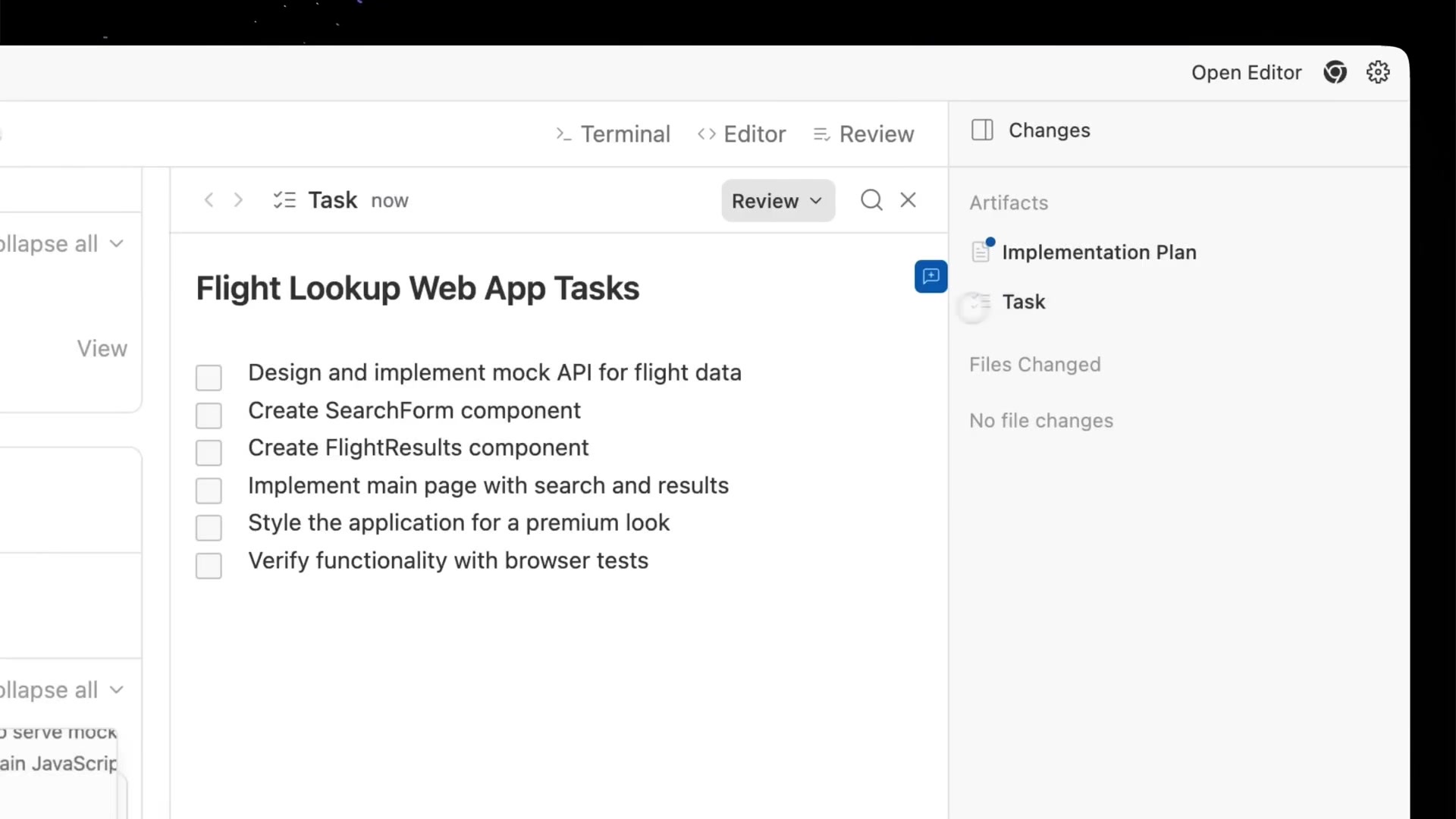The width and height of the screenshot is (1456, 819).
Task: Click the search magnifier icon
Action: [871, 200]
